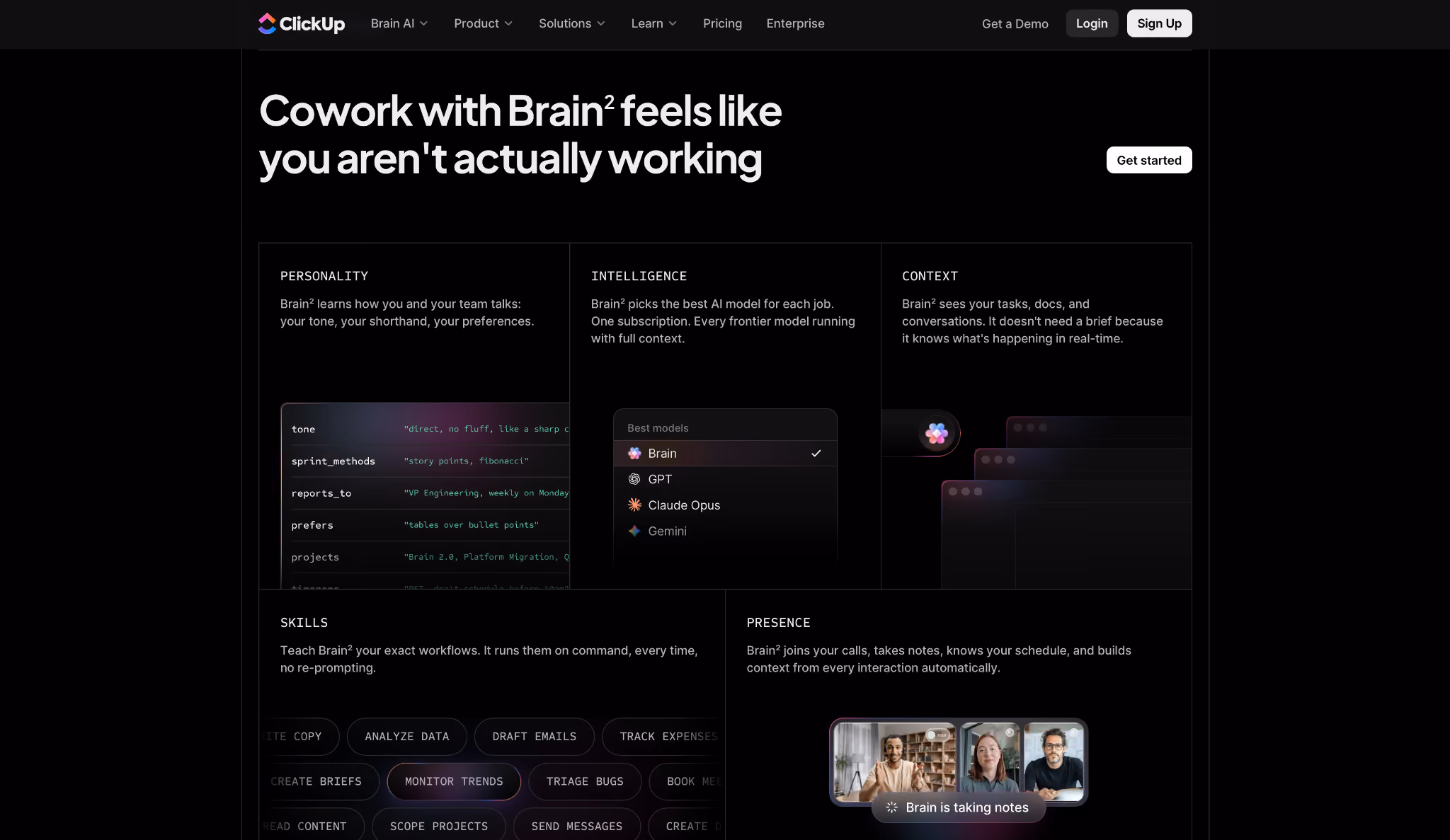The height and width of the screenshot is (840, 1450).
Task: Click the reports_to row
Action: pyautogui.click(x=430, y=493)
